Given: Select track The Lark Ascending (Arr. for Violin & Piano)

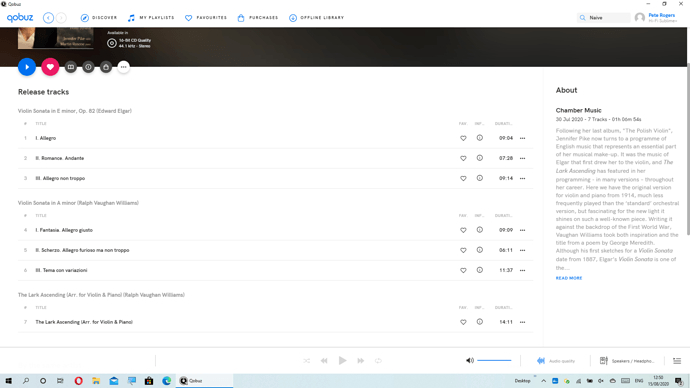Looking at the screenshot, I should (x=84, y=322).
